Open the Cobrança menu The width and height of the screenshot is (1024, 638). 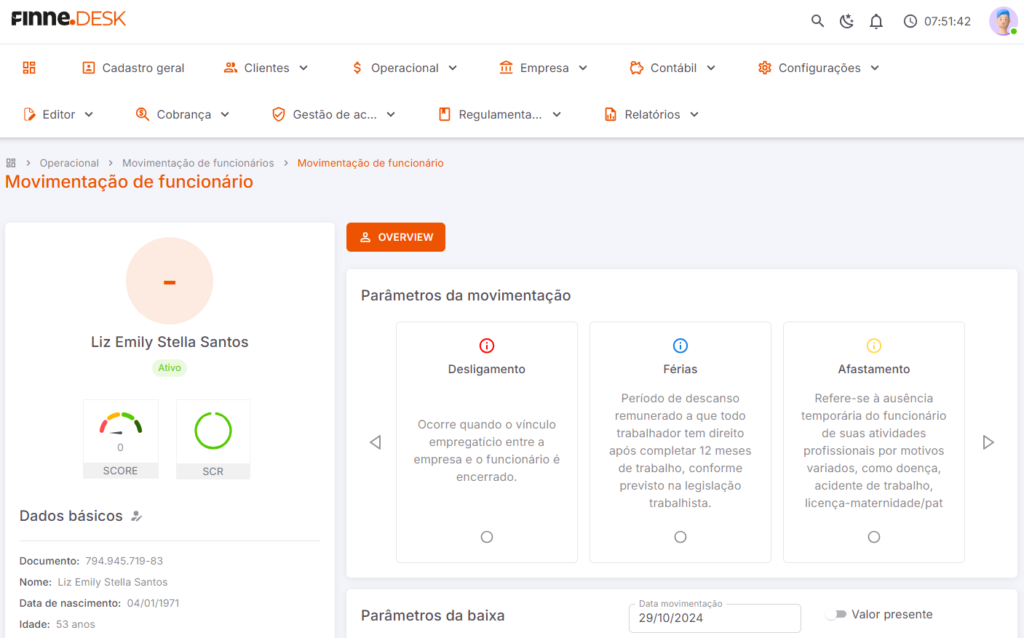pyautogui.click(x=183, y=114)
